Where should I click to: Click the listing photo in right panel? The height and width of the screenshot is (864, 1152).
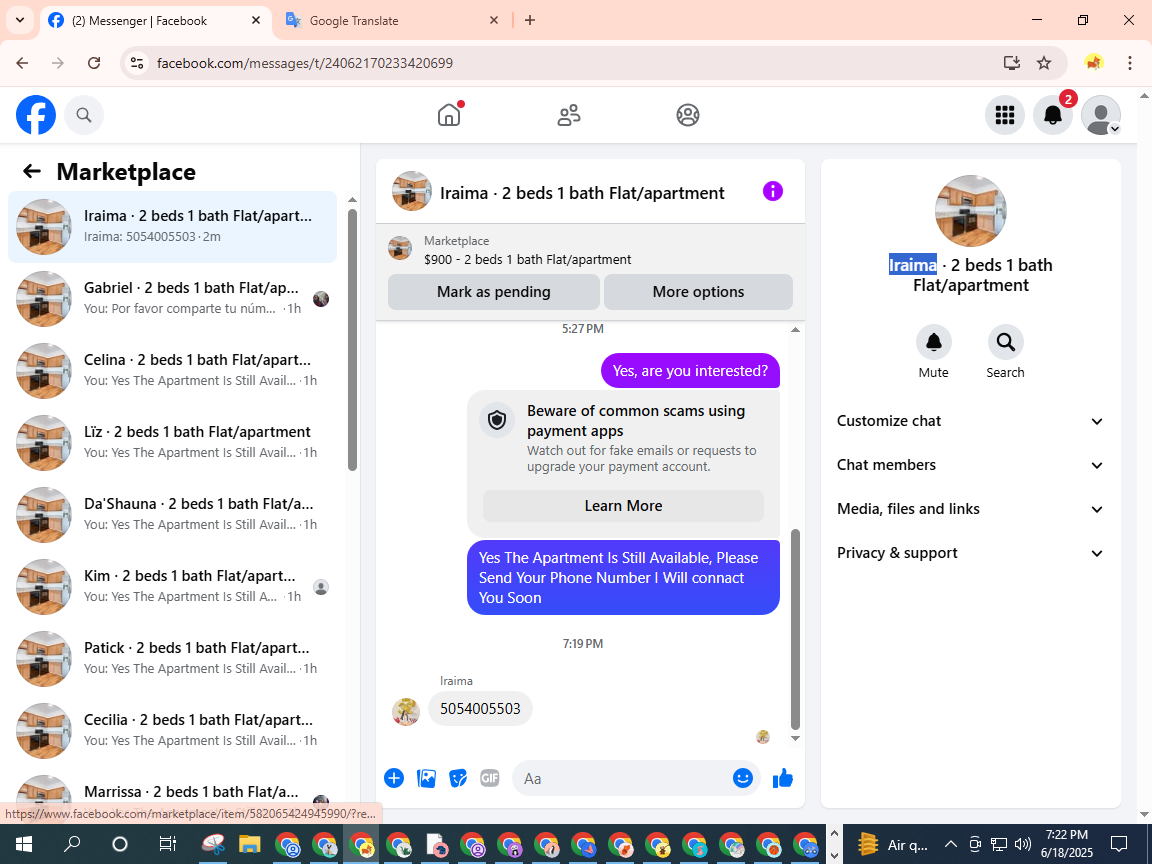tap(971, 211)
